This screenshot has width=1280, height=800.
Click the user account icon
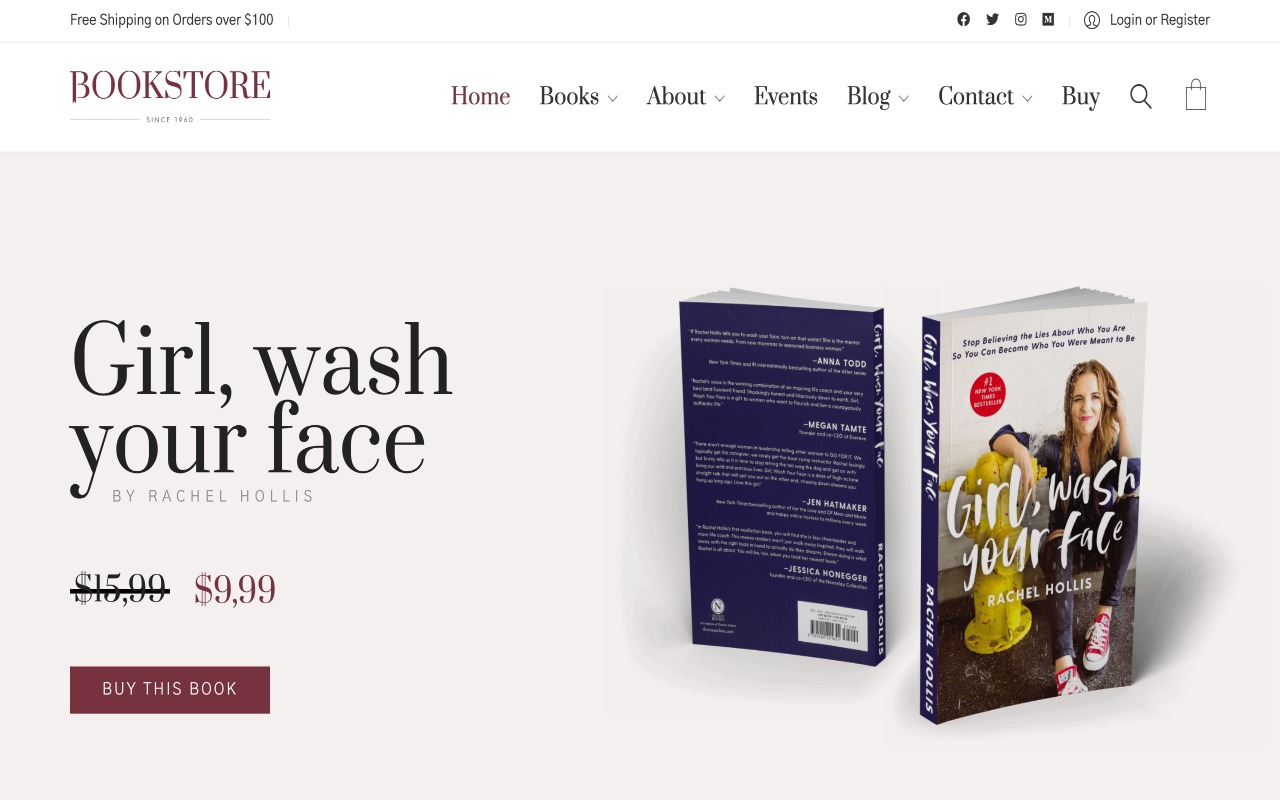point(1092,20)
